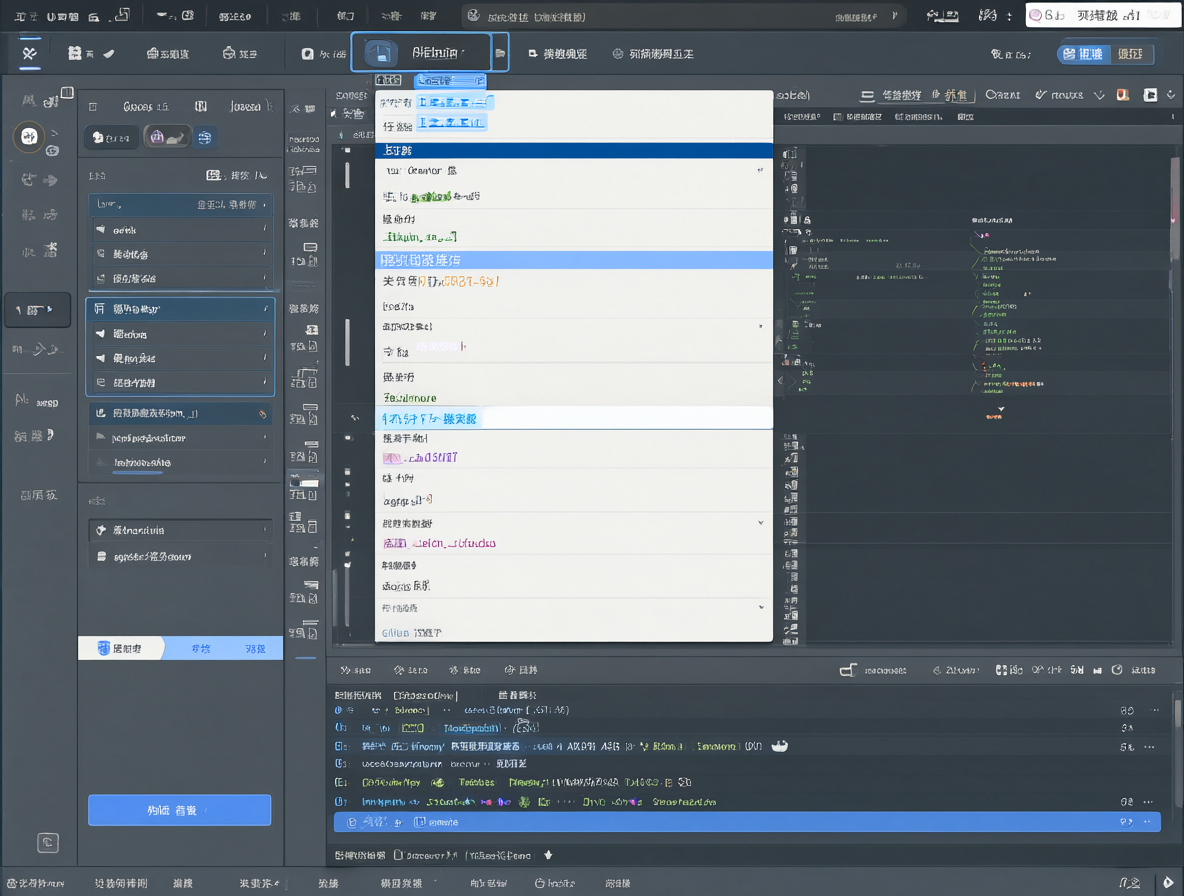Screen dimensions: 1184x896
Task: Activate the bright blue segment of the pill switch
Action: click(x=1084, y=54)
